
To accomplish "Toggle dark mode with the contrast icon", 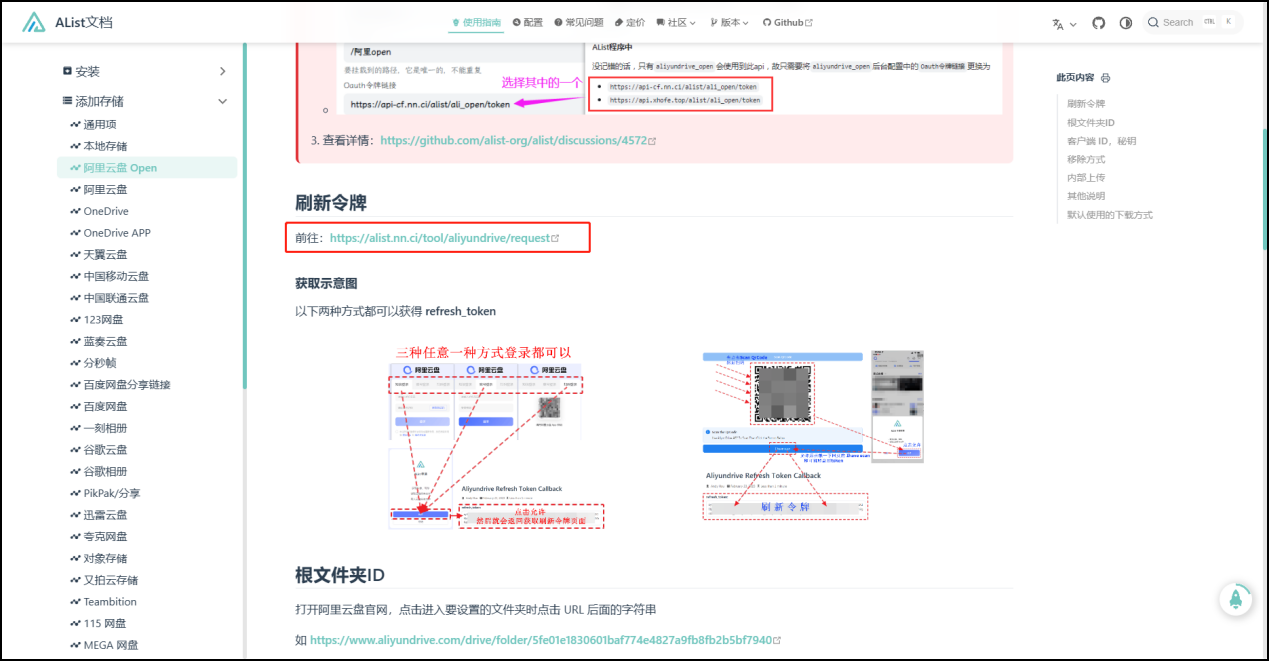I will tap(1126, 22).
